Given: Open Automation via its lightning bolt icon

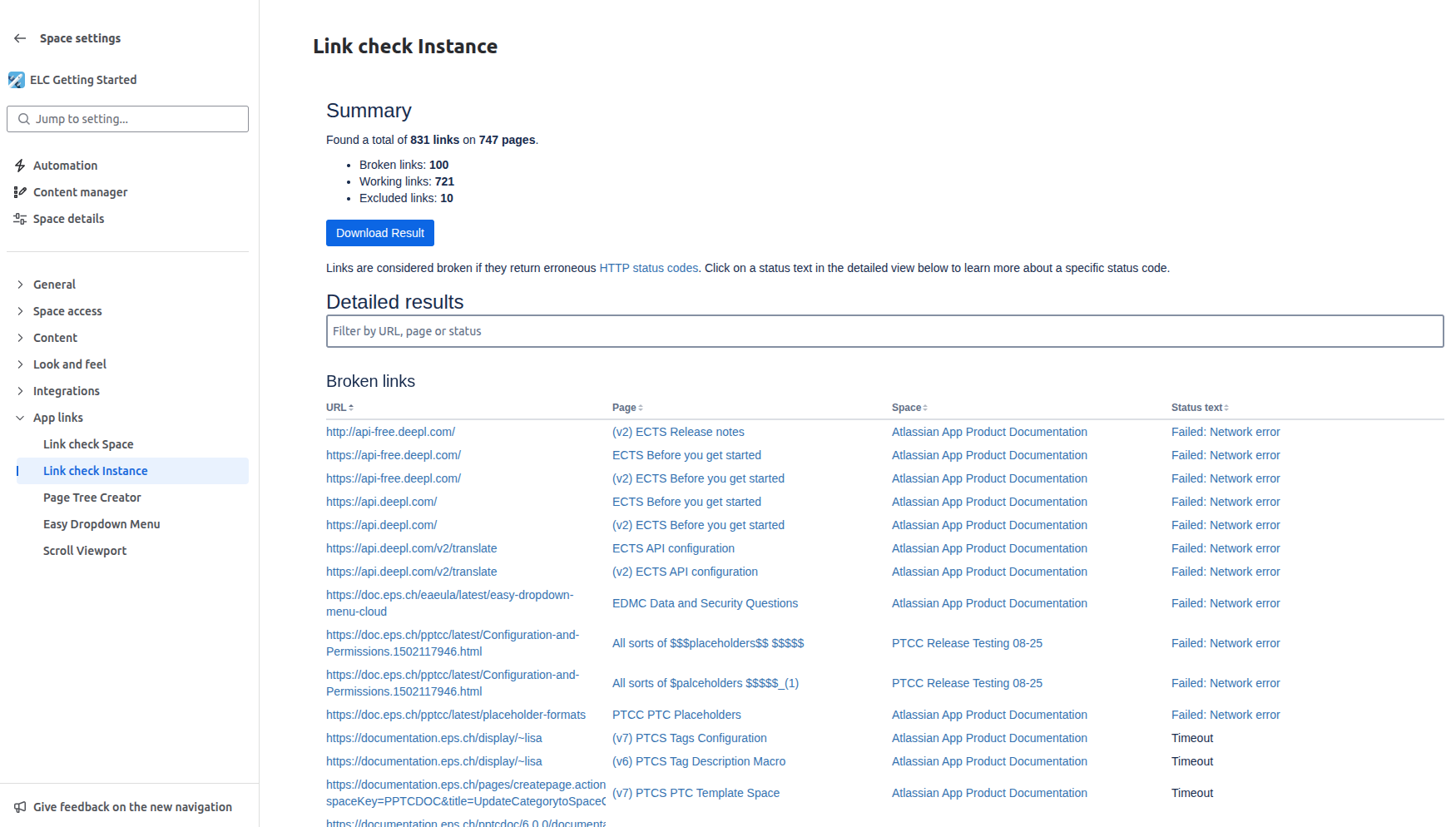Looking at the screenshot, I should (x=20, y=166).
